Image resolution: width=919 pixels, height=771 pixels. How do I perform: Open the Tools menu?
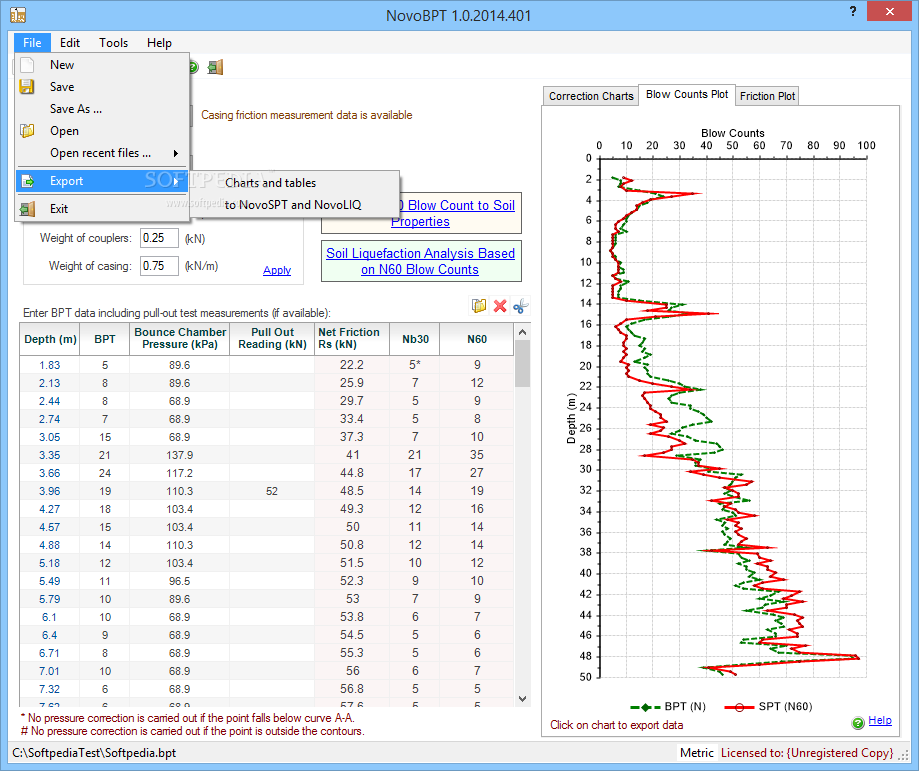(113, 43)
